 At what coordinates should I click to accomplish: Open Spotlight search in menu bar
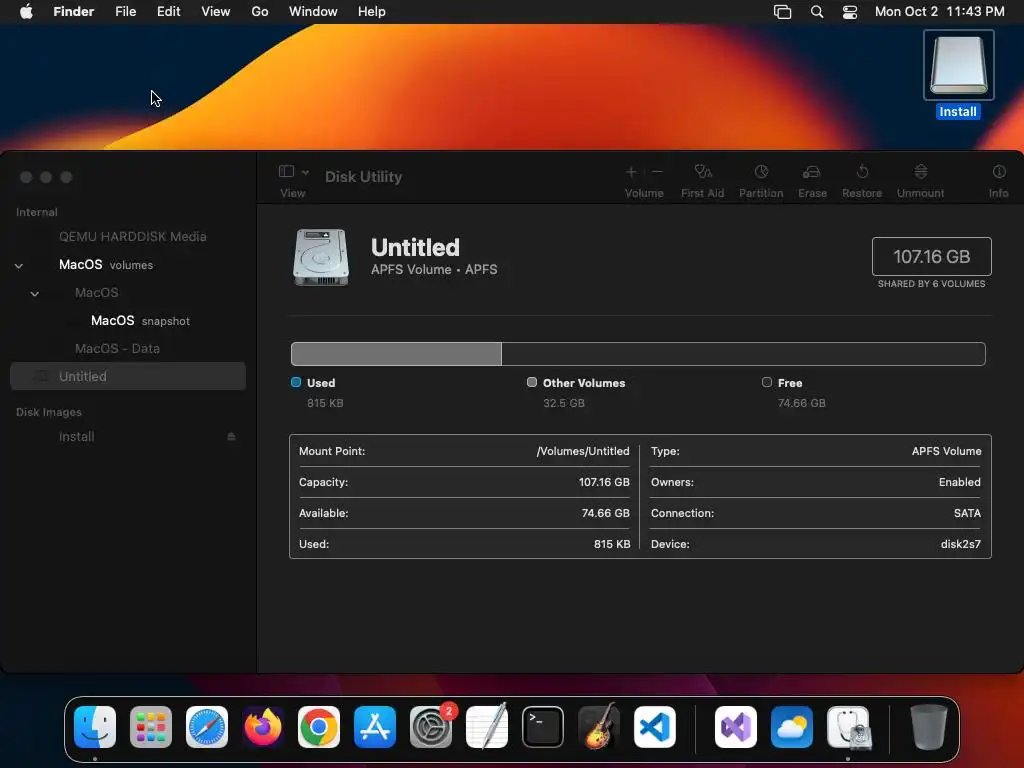817,12
